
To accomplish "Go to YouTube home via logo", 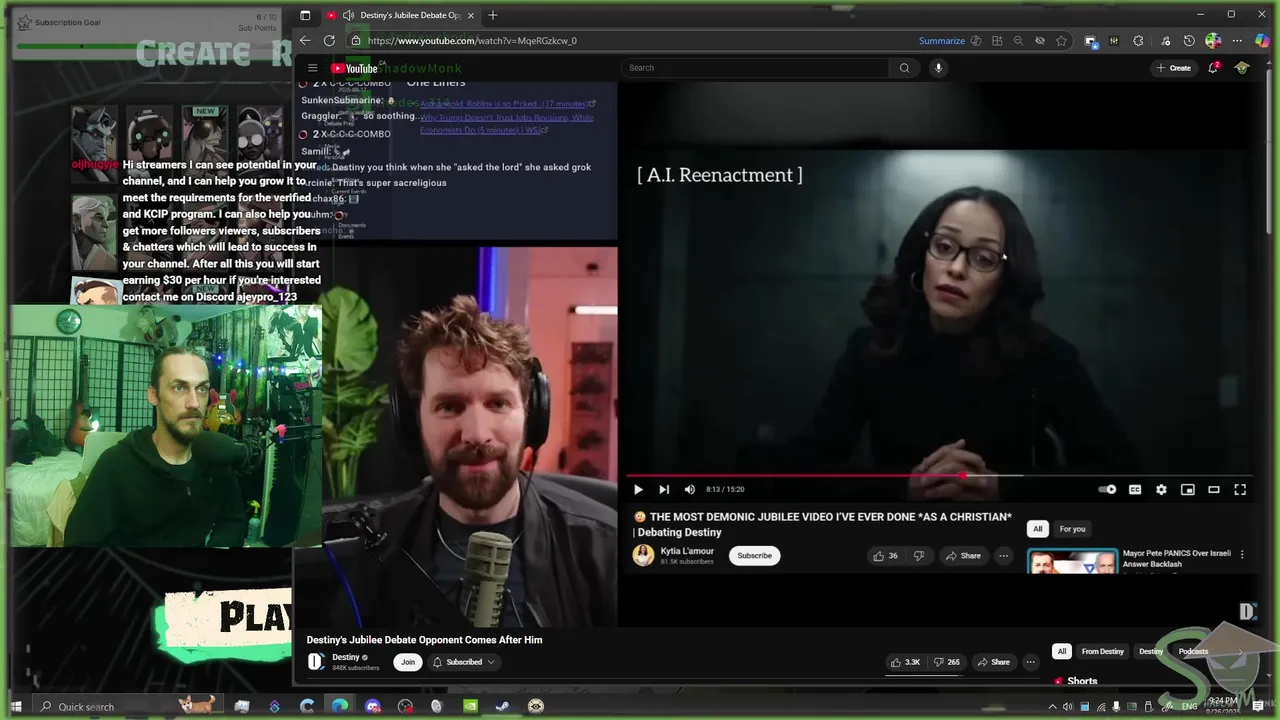I will pos(355,68).
